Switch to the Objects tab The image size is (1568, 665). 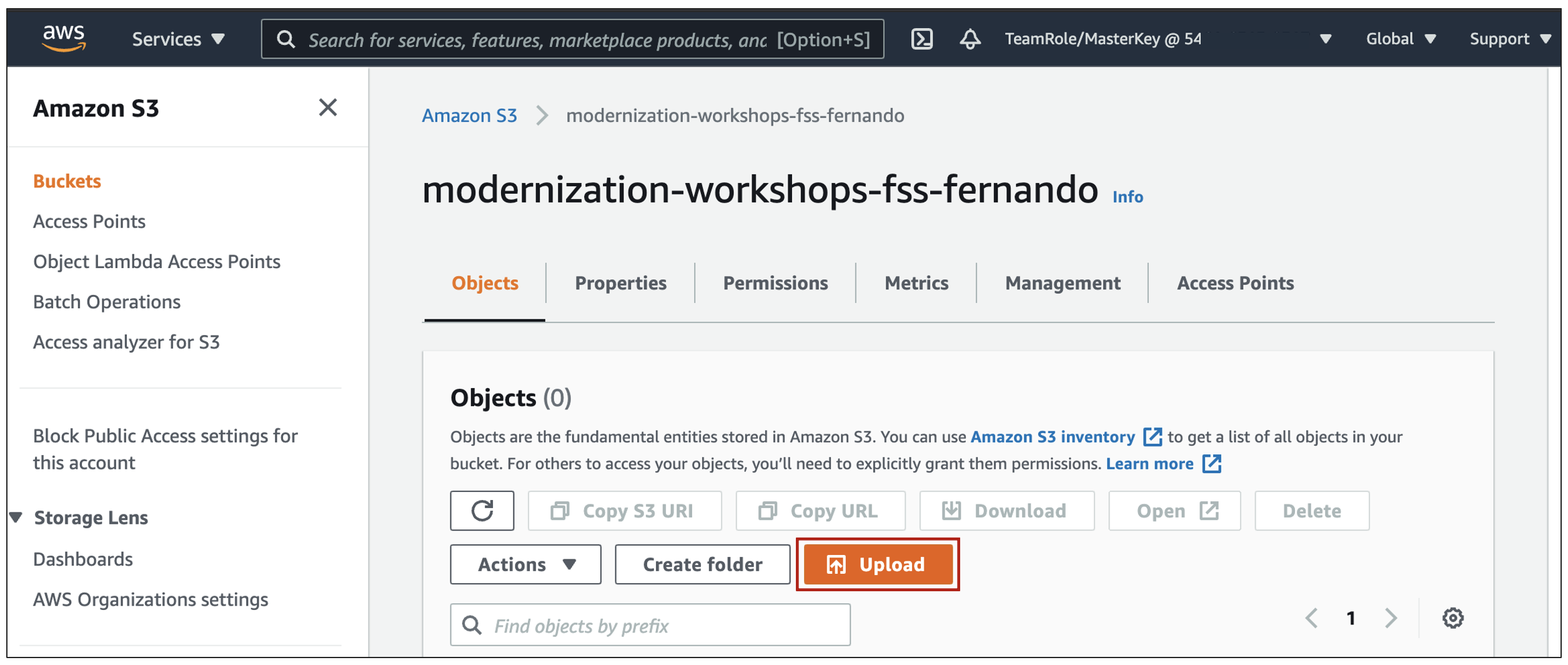click(485, 283)
